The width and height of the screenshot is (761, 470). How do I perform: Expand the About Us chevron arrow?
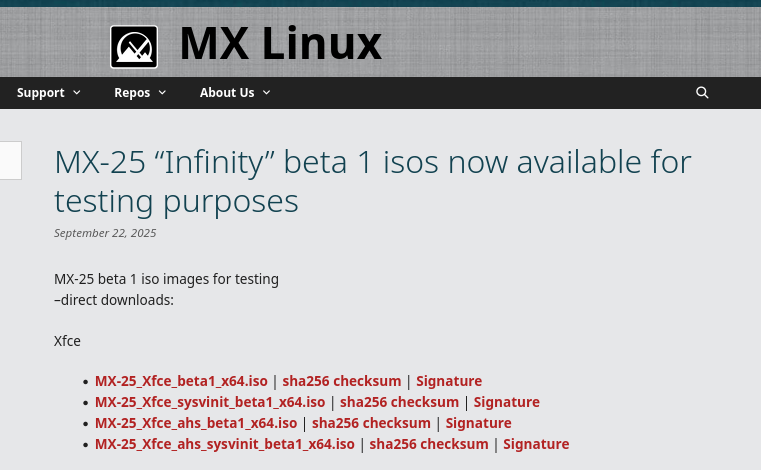(x=266, y=92)
